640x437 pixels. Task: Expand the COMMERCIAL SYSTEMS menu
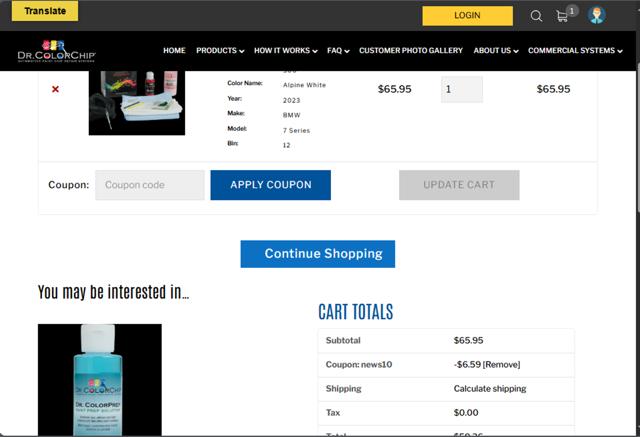[575, 51]
